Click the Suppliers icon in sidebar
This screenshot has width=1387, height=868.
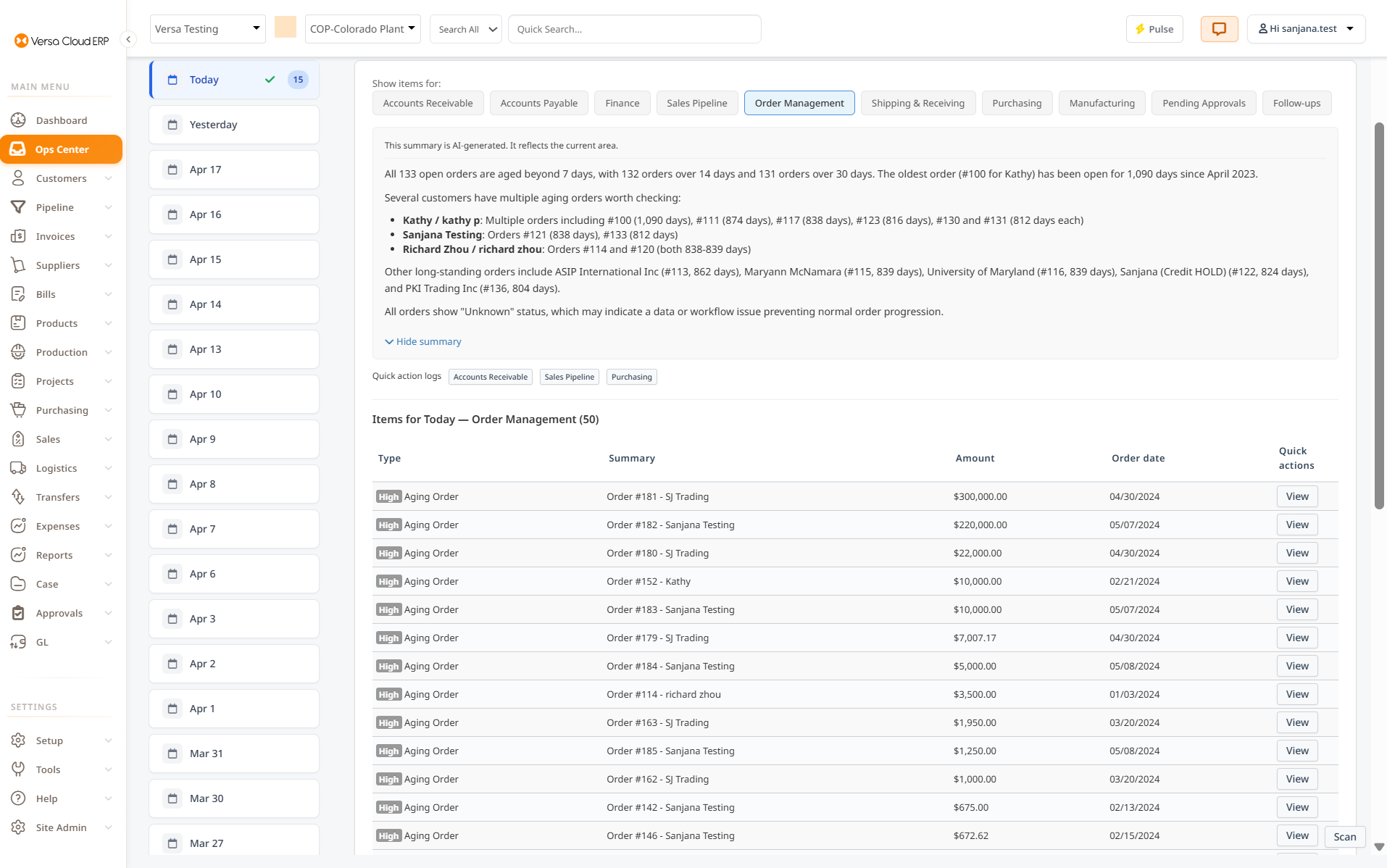click(x=19, y=265)
